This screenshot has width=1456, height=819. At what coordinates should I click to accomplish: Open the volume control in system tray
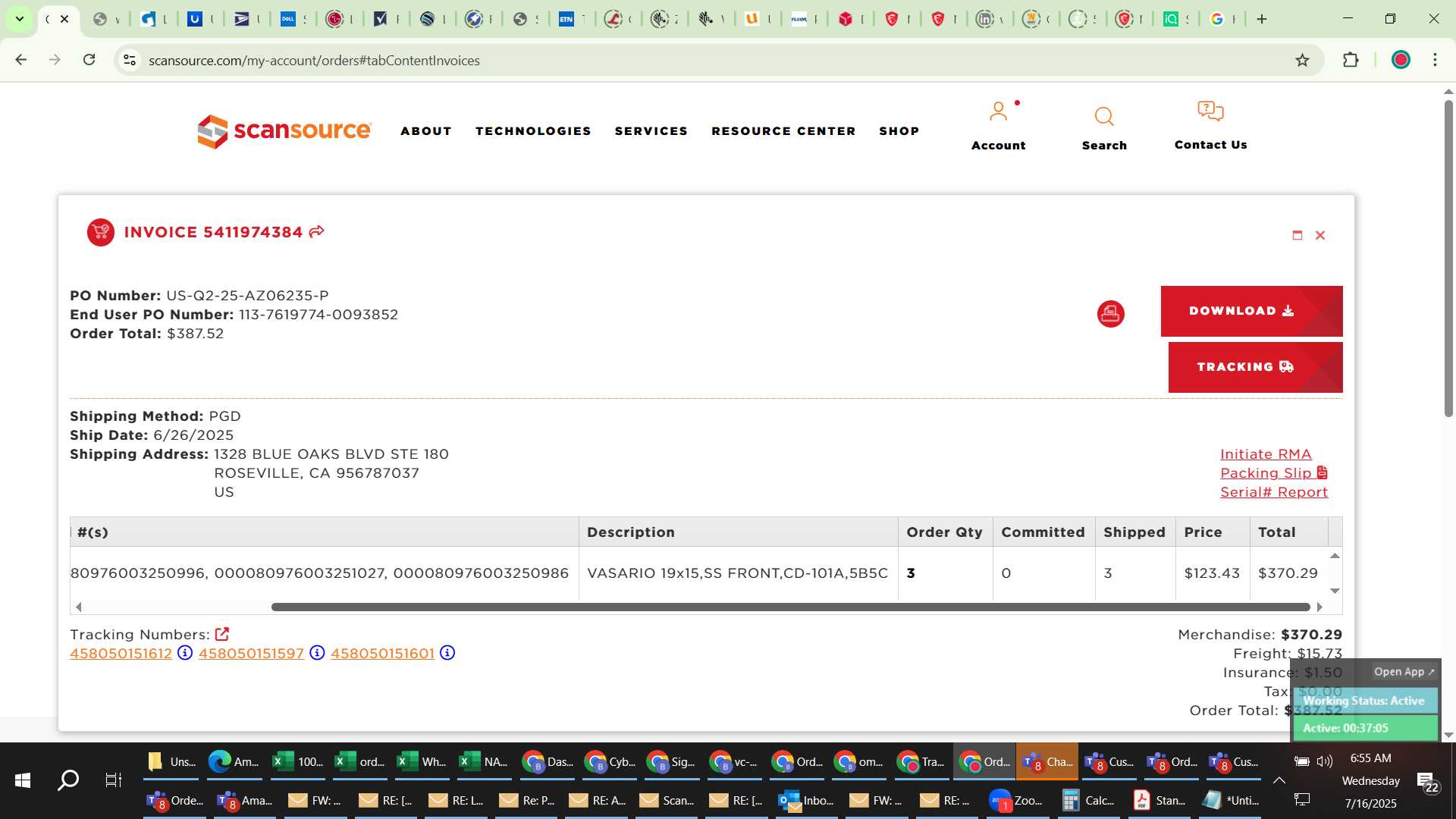click(x=1324, y=761)
